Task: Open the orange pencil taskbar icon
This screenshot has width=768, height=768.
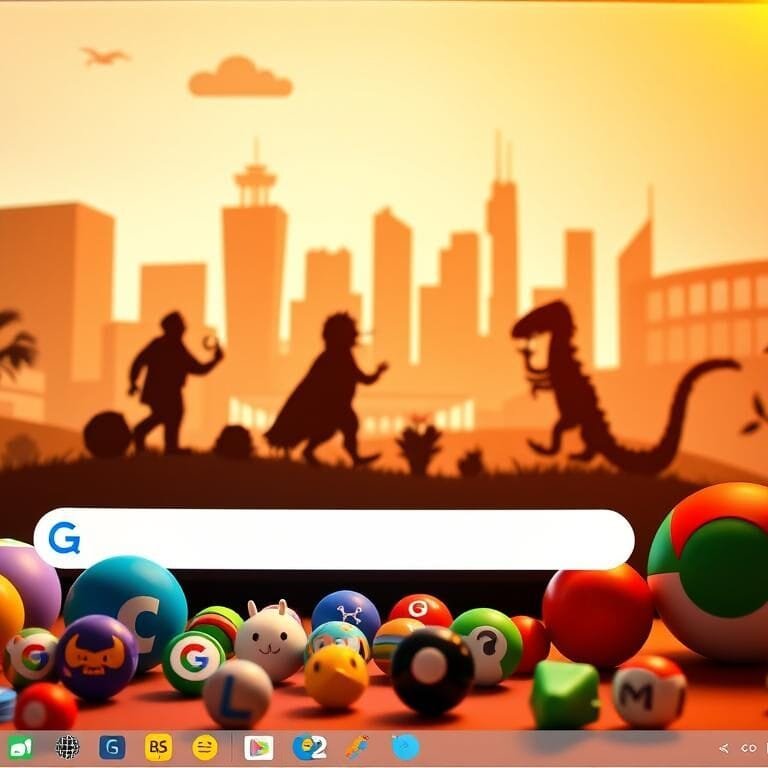Action: click(356, 747)
